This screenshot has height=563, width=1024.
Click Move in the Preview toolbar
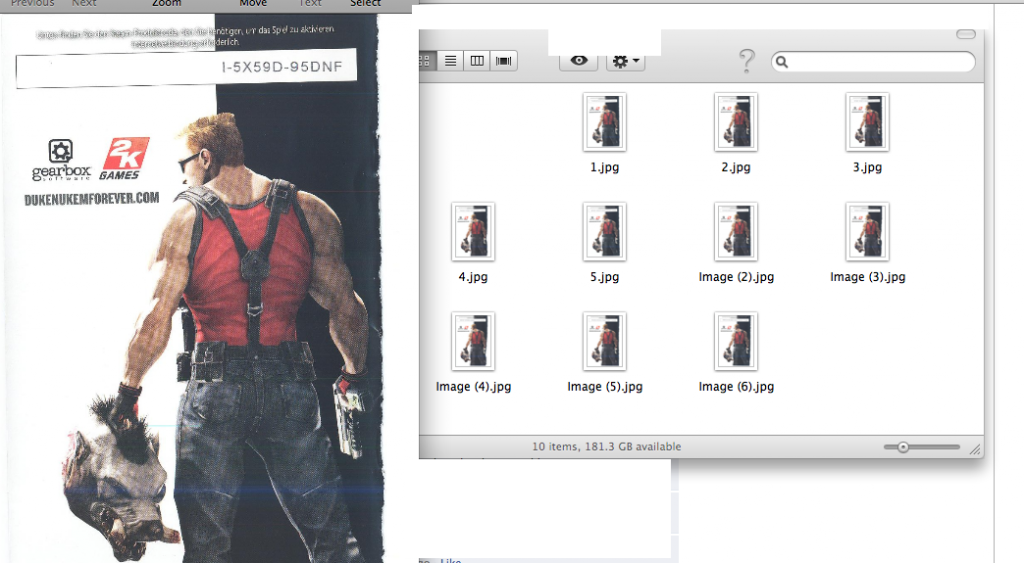coord(253,3)
